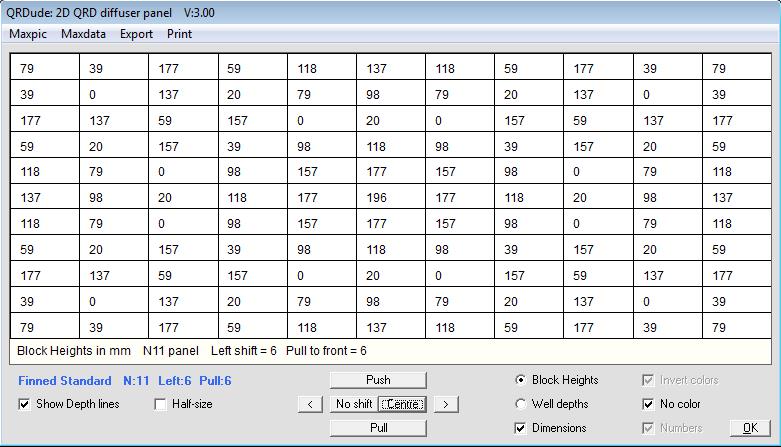Open the Export menu
Viewport: 781px width, 447px height.
tap(136, 34)
